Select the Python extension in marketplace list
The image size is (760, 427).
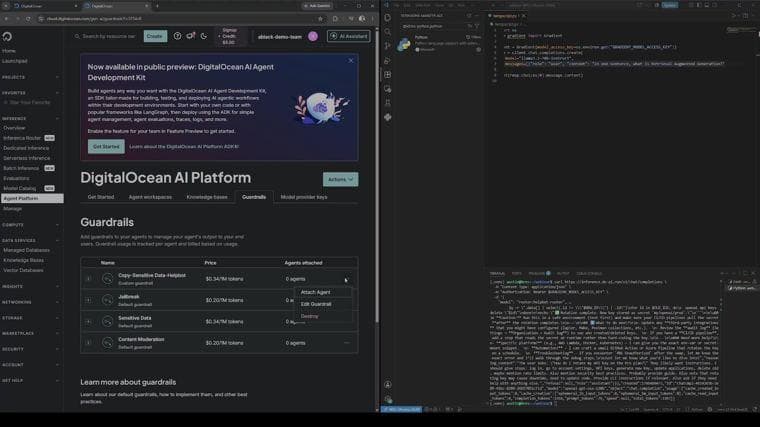[440, 43]
